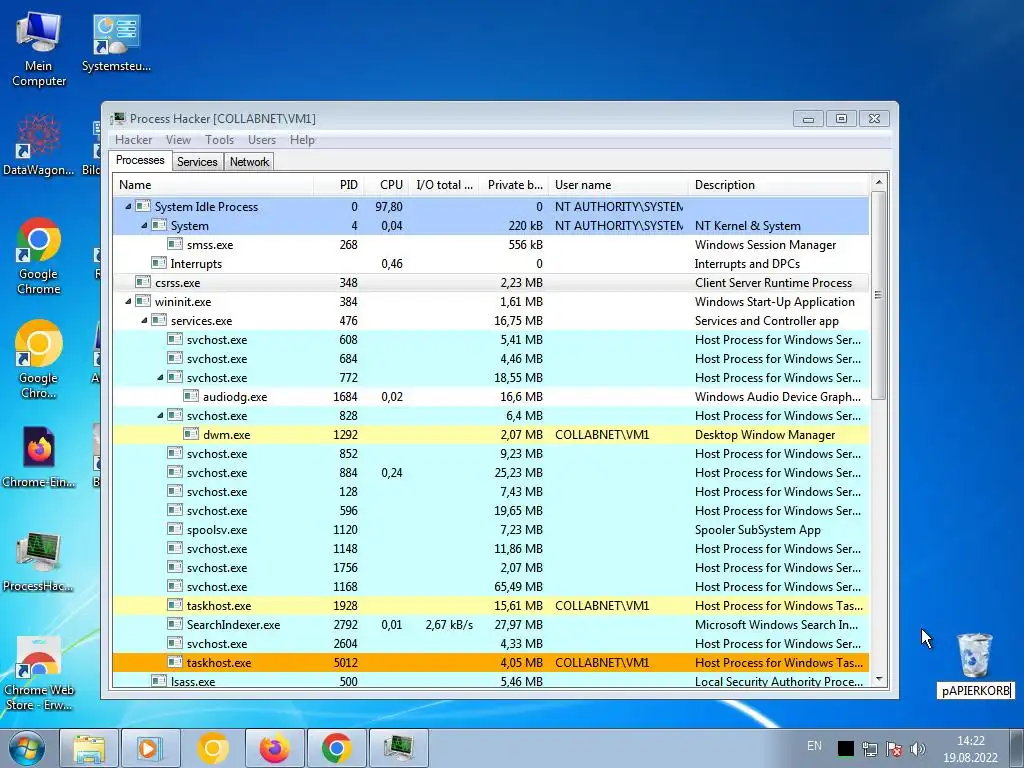Sort by the PID column header
The width and height of the screenshot is (1024, 768).
338,185
